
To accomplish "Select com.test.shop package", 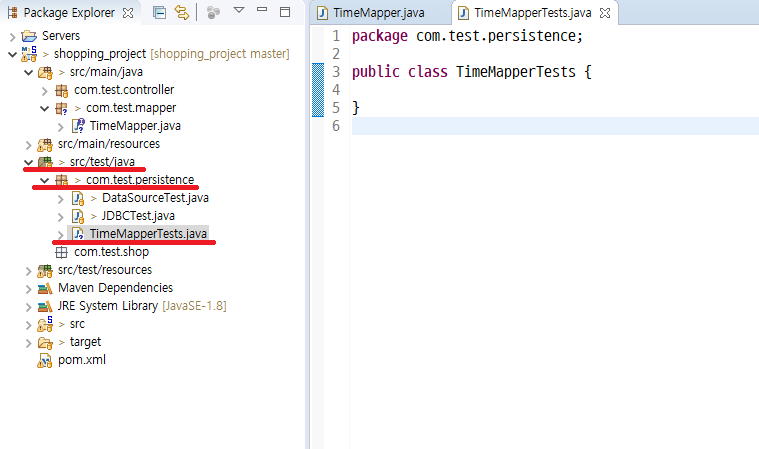I will coord(111,252).
